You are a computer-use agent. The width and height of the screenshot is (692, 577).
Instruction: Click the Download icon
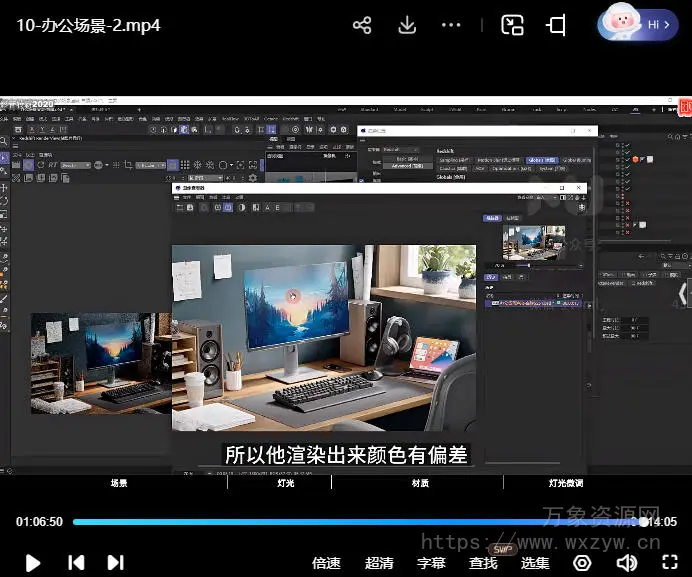click(407, 25)
